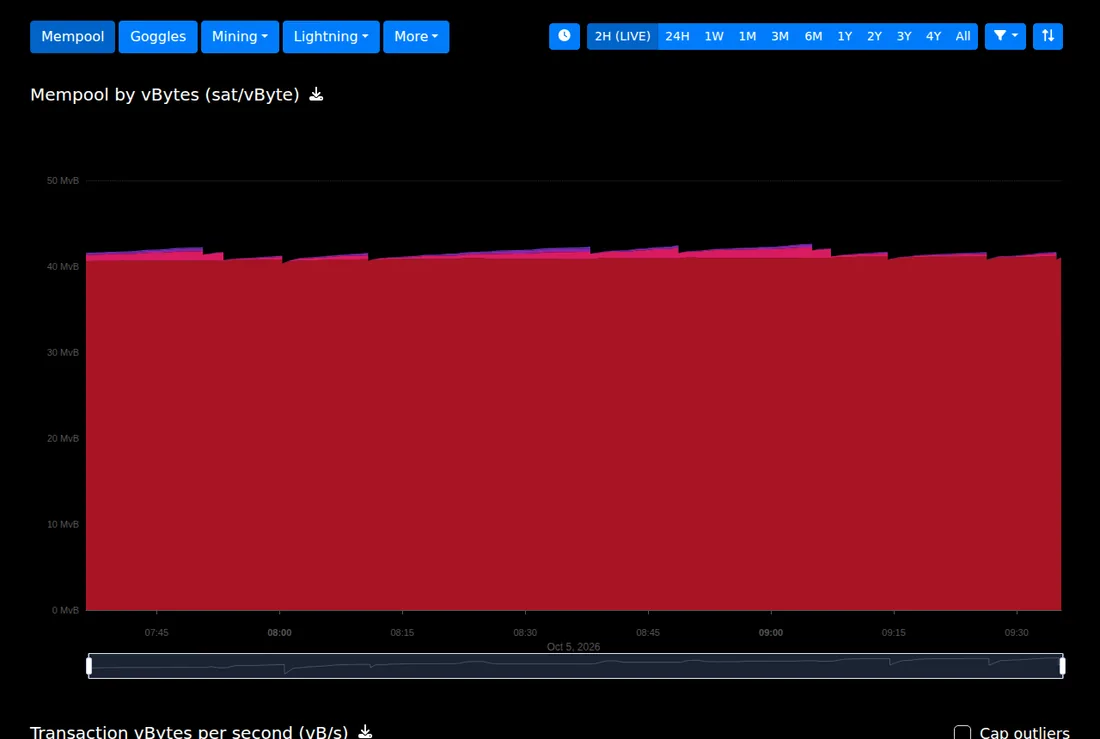Open the Mempool tab
This screenshot has height=739, width=1100.
(72, 36)
